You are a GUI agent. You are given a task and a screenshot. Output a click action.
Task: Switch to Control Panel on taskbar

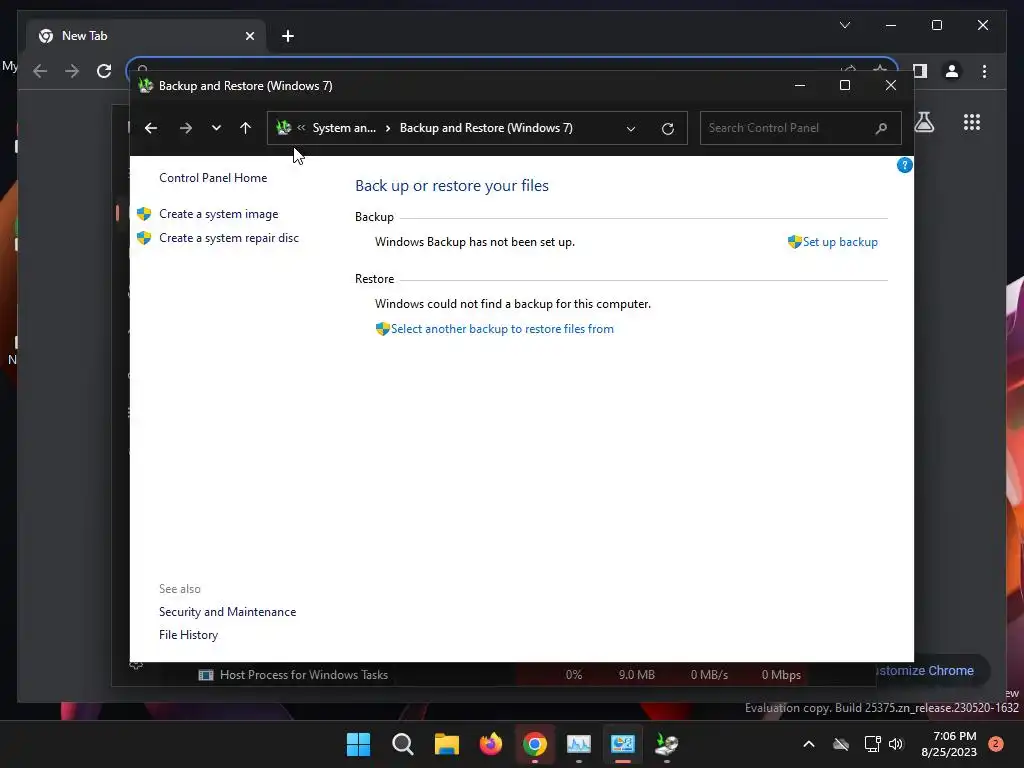click(x=622, y=744)
